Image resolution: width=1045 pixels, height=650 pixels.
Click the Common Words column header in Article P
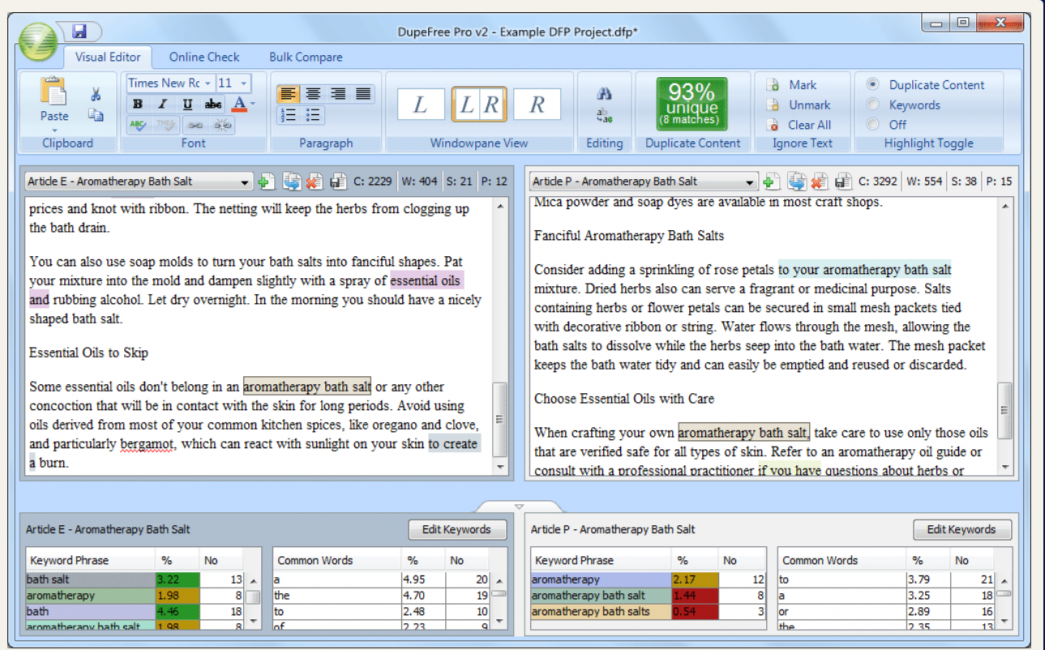pyautogui.click(x=841, y=561)
